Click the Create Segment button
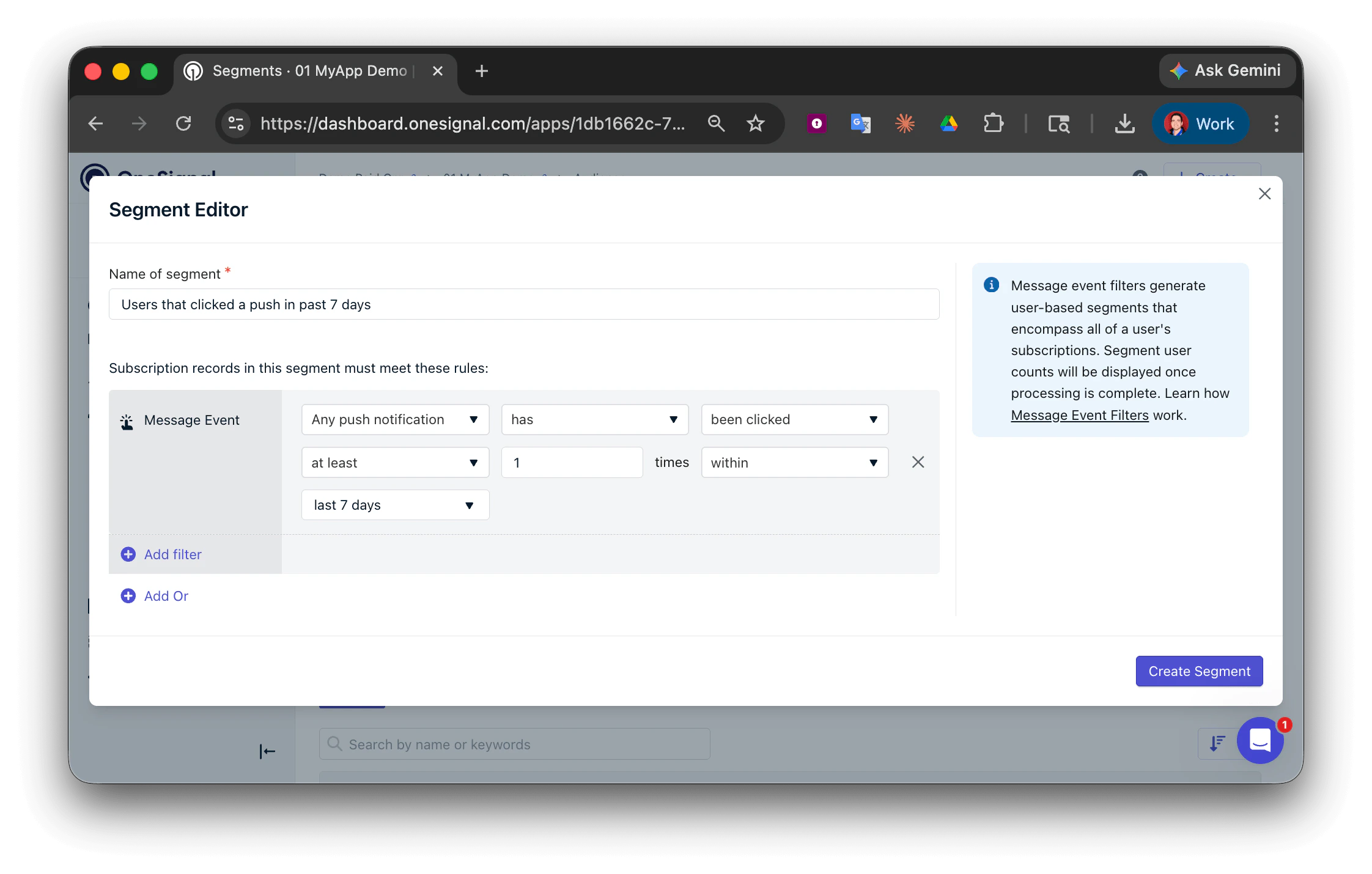The image size is (1372, 874). 1198,670
